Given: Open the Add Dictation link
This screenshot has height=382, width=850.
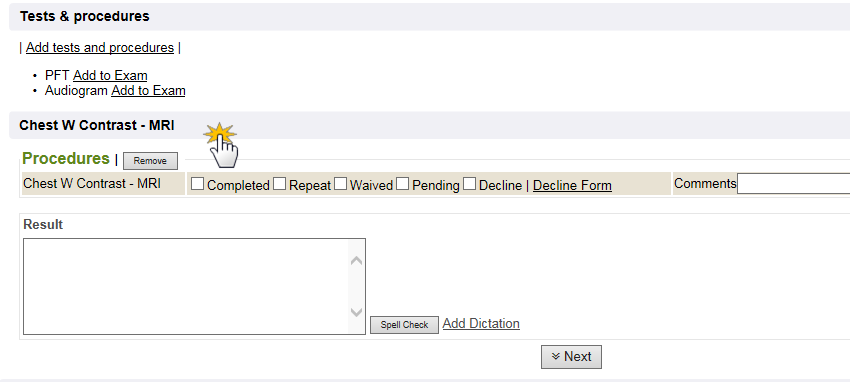Looking at the screenshot, I should 481,323.
